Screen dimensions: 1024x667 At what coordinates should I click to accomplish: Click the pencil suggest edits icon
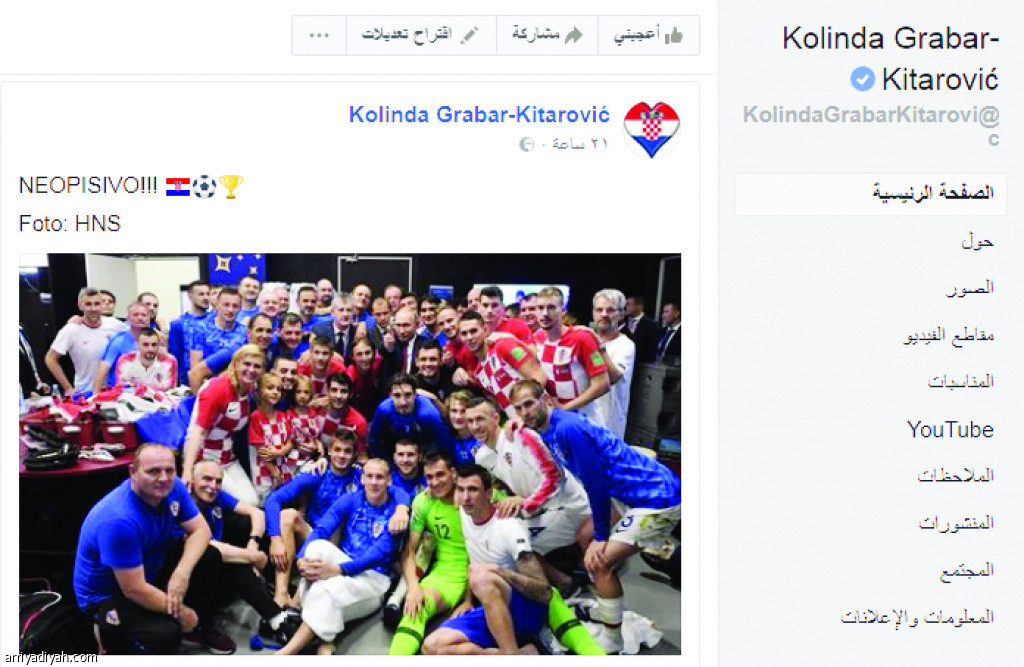point(469,35)
